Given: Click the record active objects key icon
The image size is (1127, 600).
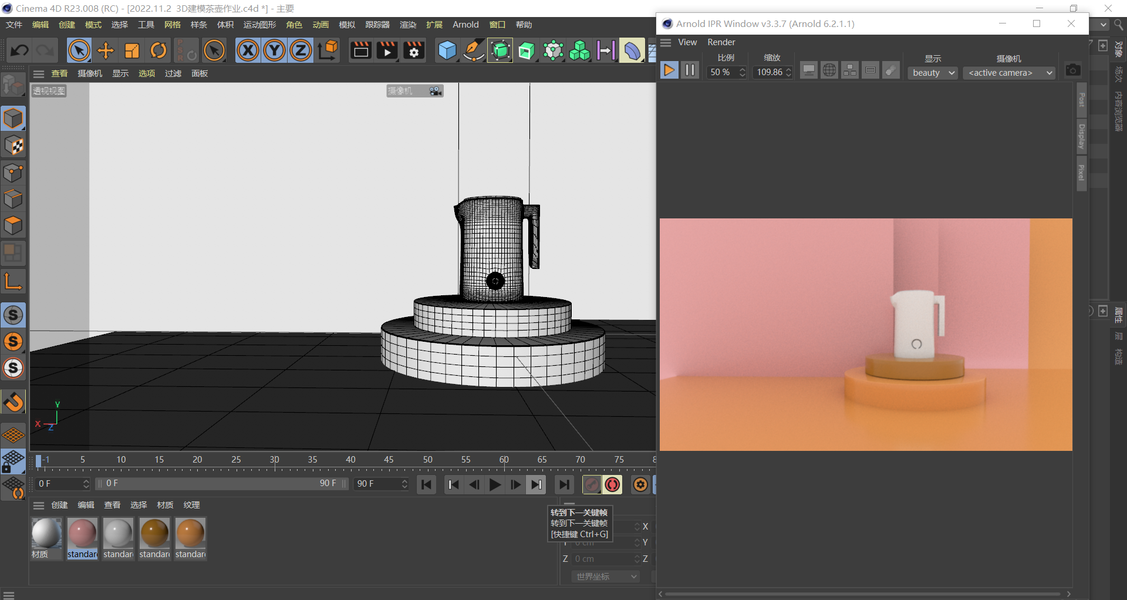Looking at the screenshot, I should coord(592,484).
